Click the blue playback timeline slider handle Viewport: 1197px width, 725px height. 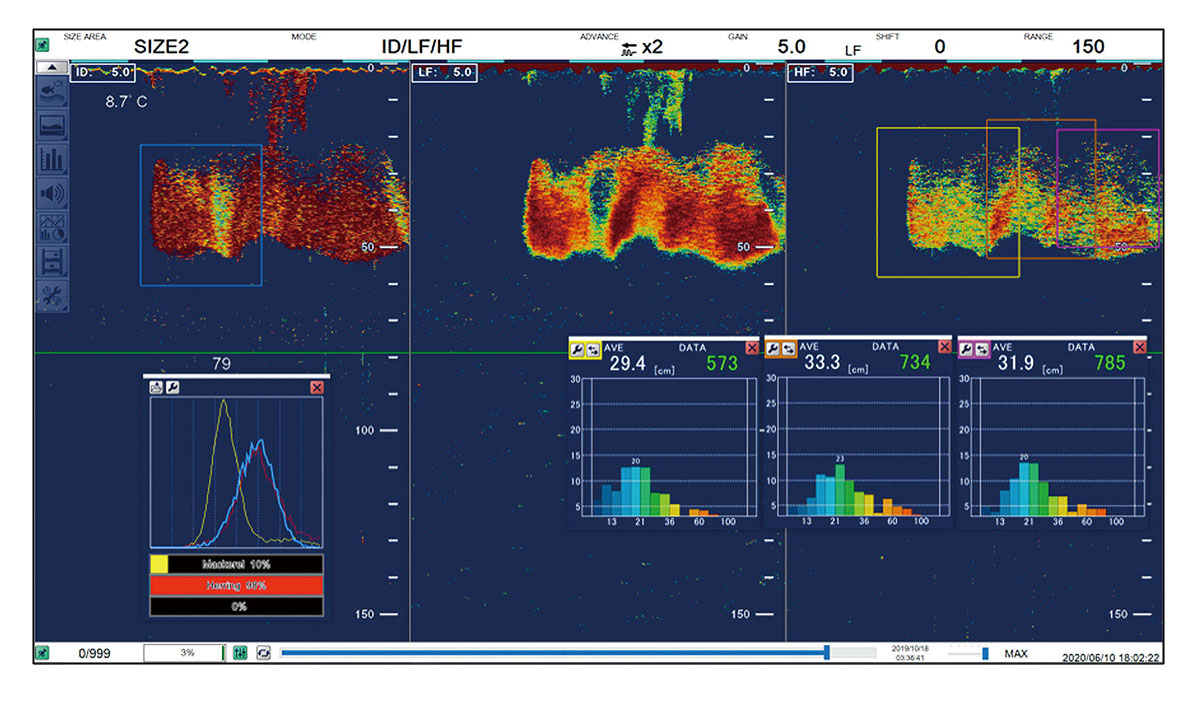click(x=827, y=653)
